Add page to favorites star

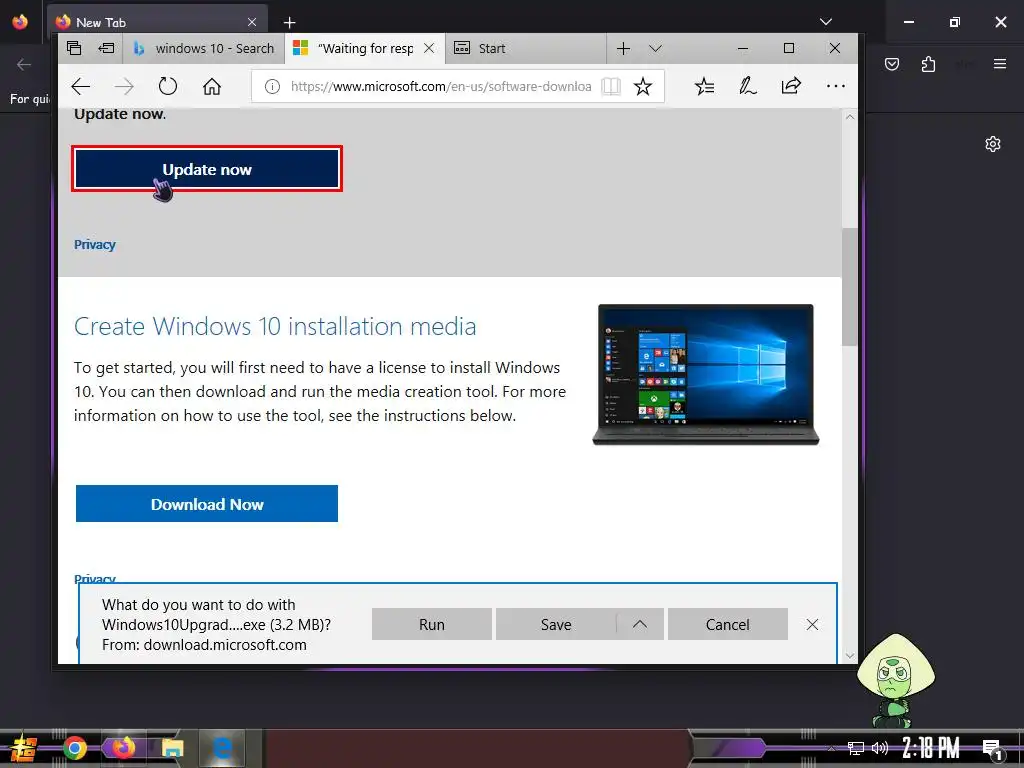point(643,86)
